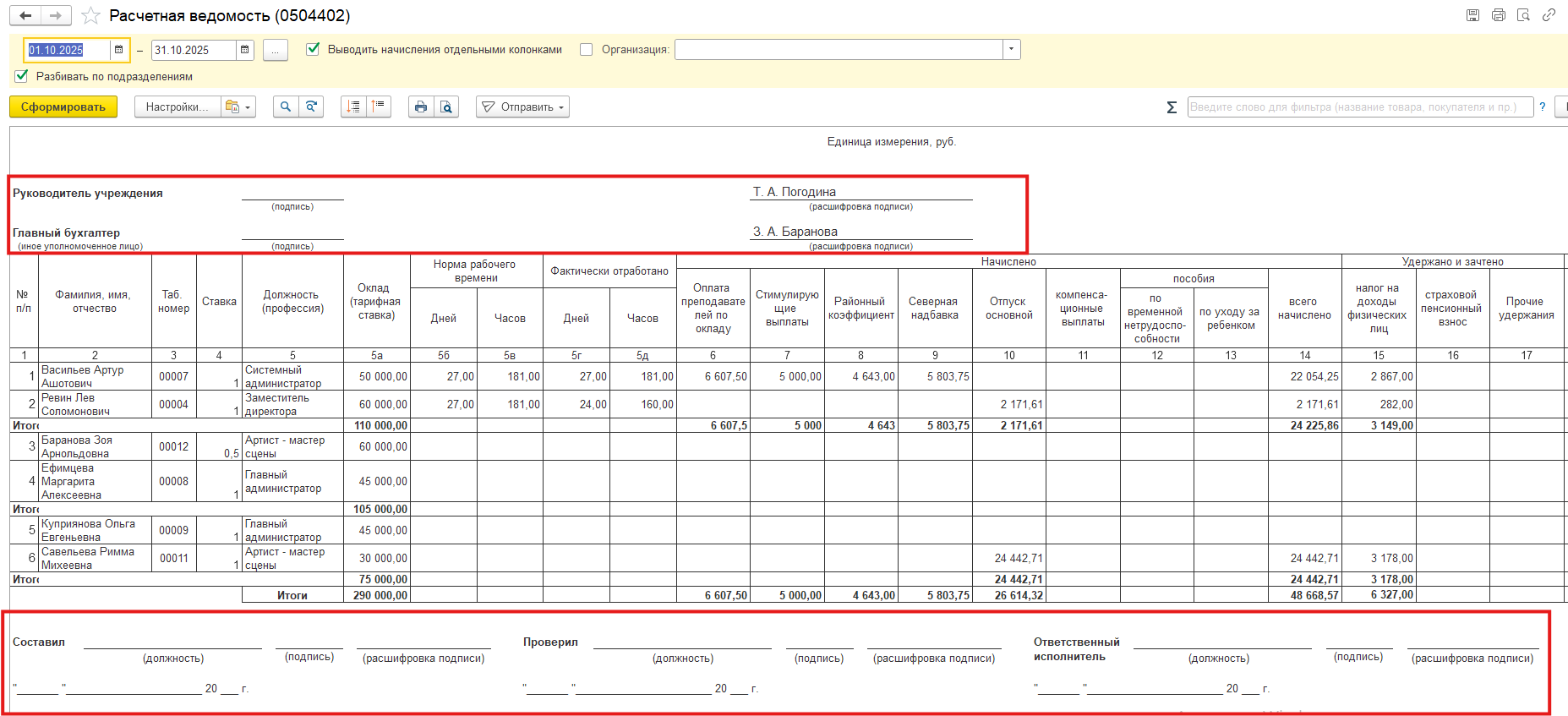Click into the filter word search field

click(1360, 107)
